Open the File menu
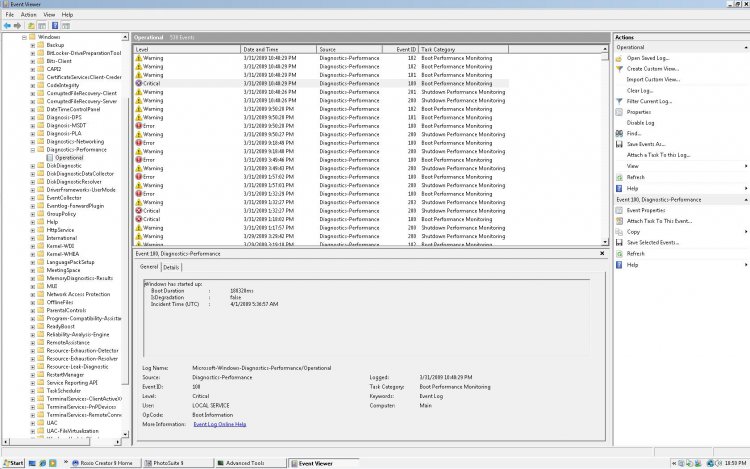This screenshot has width=750, height=469. click(10, 15)
